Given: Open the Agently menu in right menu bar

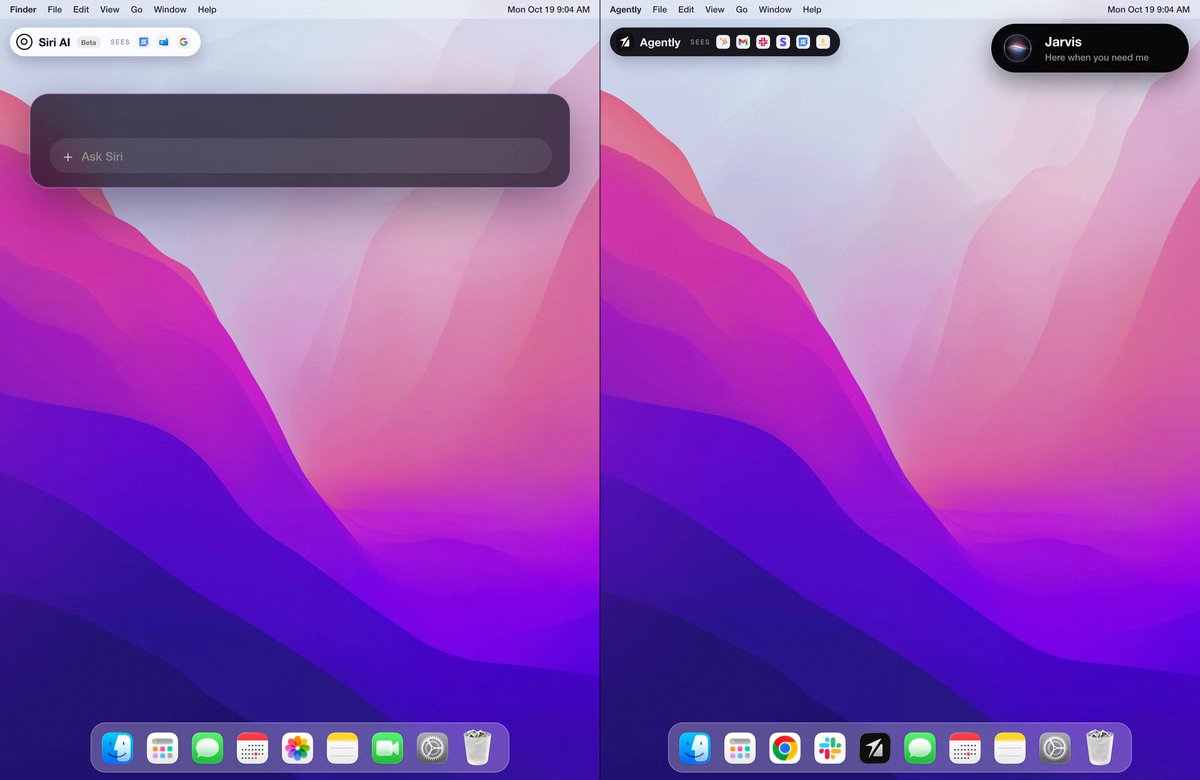Looking at the screenshot, I should (626, 9).
